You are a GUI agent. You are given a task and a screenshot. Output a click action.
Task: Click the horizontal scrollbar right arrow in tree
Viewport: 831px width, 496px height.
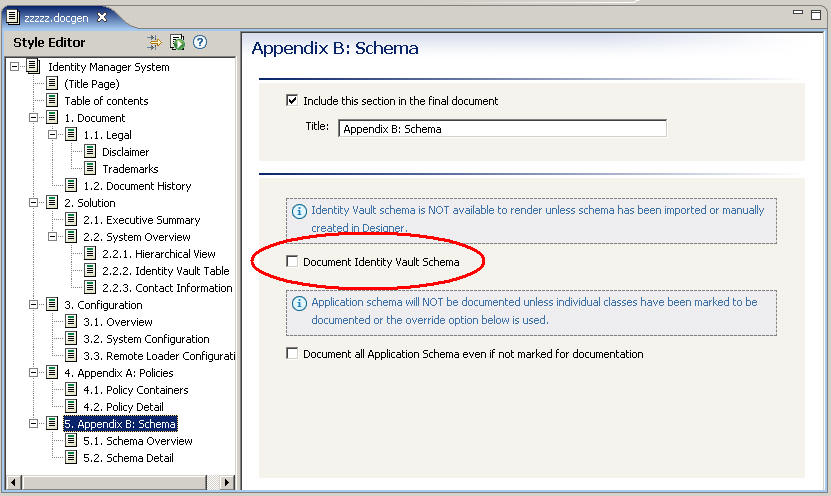(x=226, y=482)
